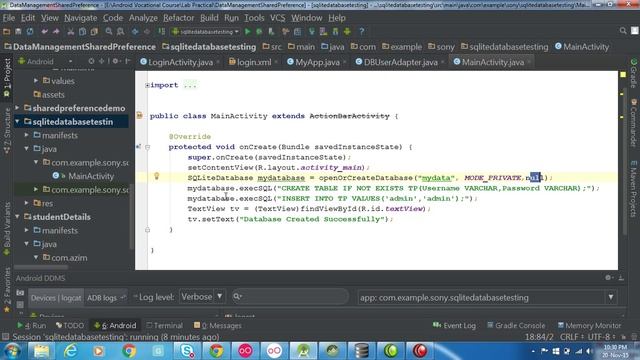Open the Refactor menu
This screenshot has width=640, height=360.
point(178,18)
